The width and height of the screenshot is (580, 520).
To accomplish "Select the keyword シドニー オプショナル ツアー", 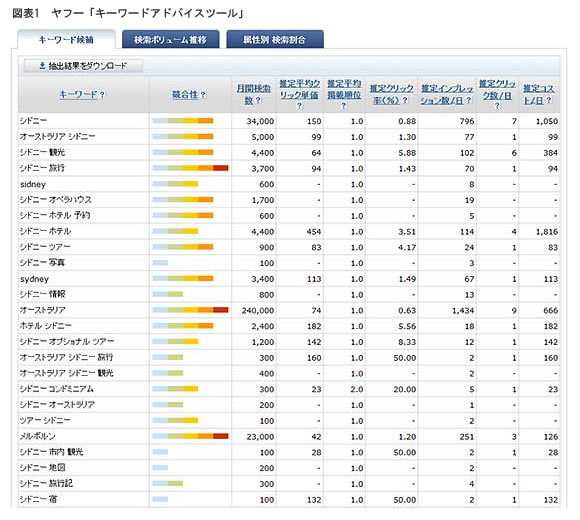I will tap(67, 342).
